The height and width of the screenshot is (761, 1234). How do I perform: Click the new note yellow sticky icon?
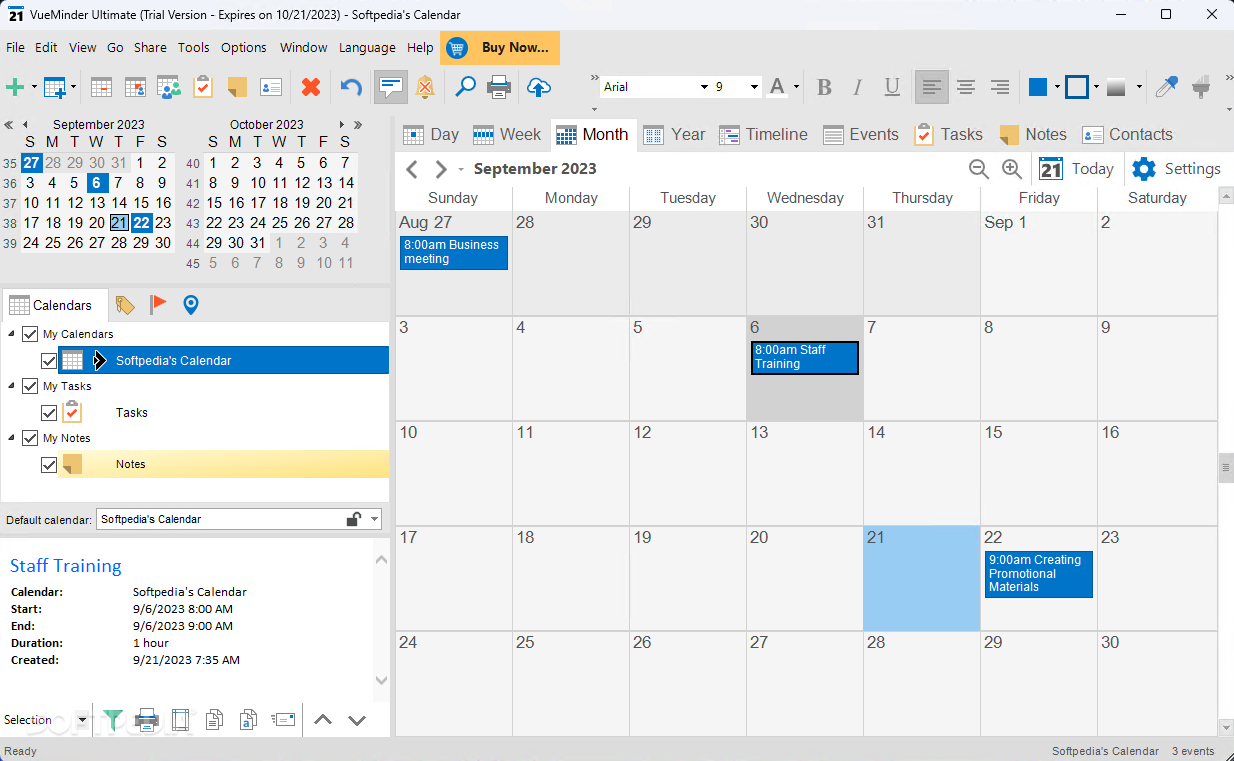point(237,87)
